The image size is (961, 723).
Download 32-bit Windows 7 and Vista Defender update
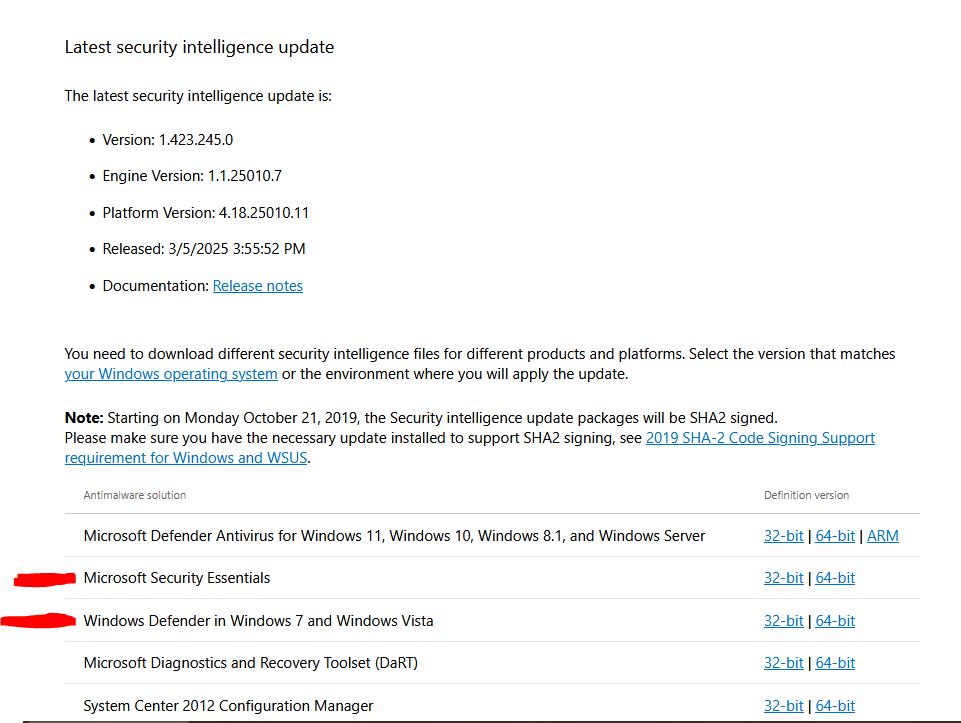coord(783,621)
